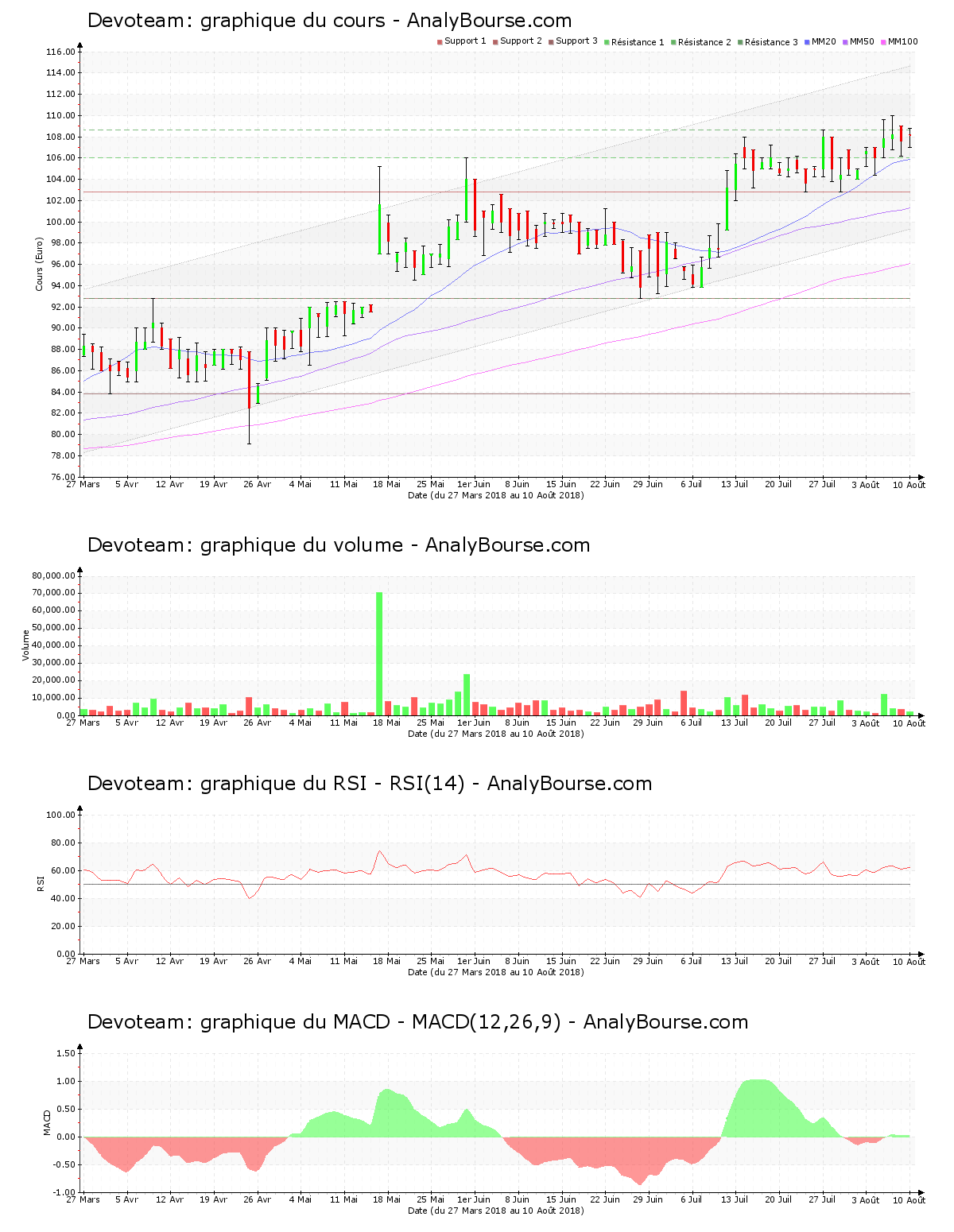Click '3 Août' date on RSI chart
The height and width of the screenshot is (1232, 954).
[x=865, y=962]
